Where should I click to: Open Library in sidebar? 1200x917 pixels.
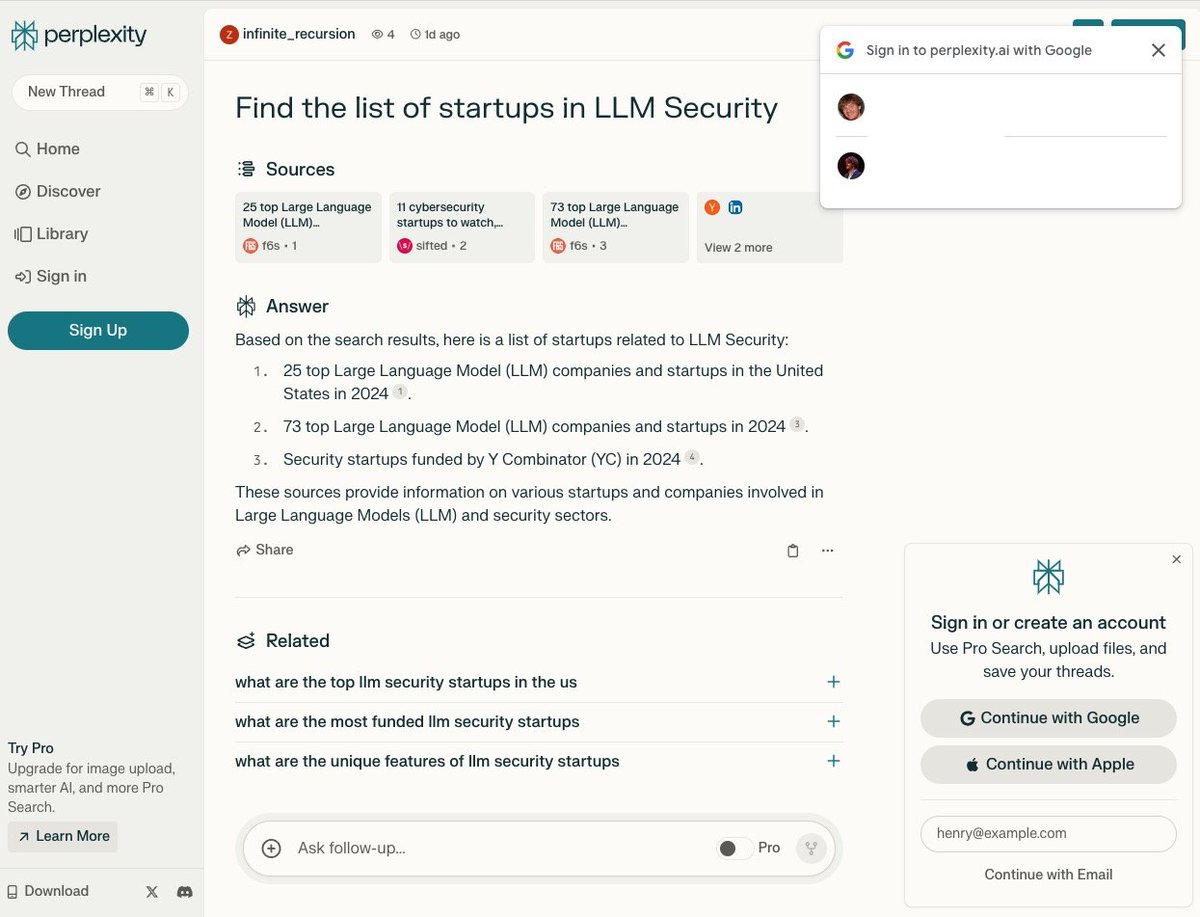[51, 234]
